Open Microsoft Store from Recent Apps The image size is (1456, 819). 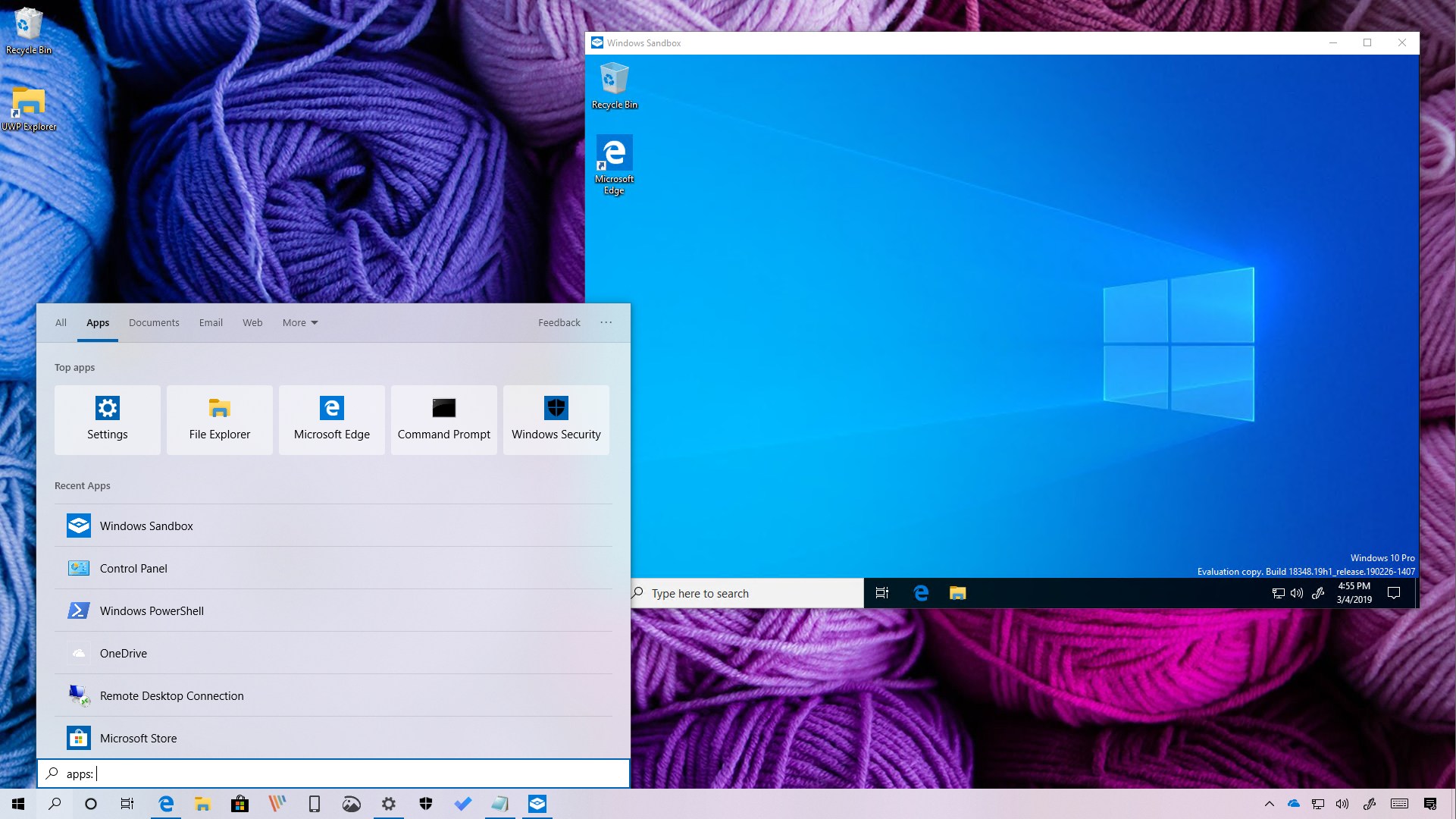(x=333, y=738)
